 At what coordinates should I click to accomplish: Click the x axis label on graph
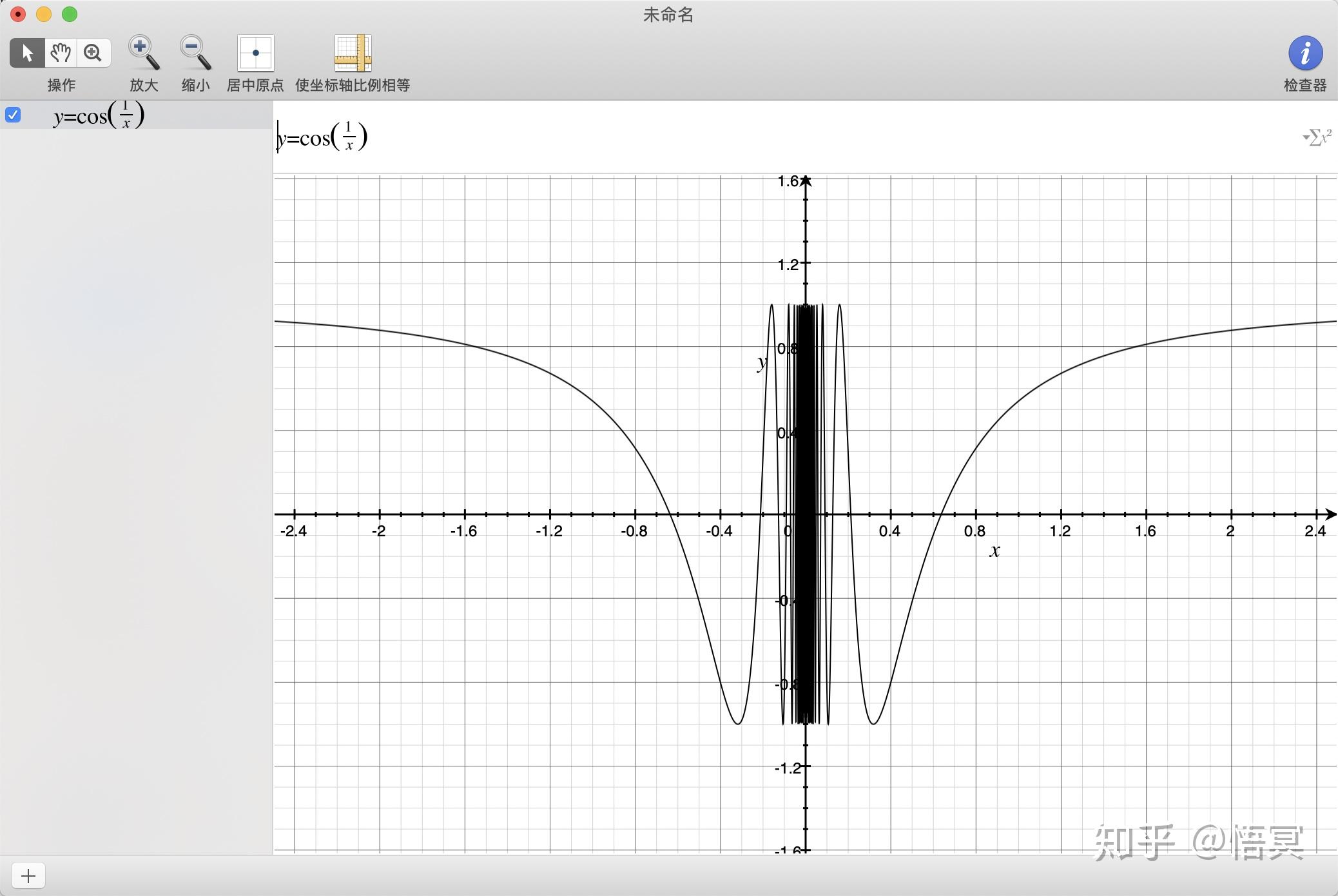click(x=994, y=550)
